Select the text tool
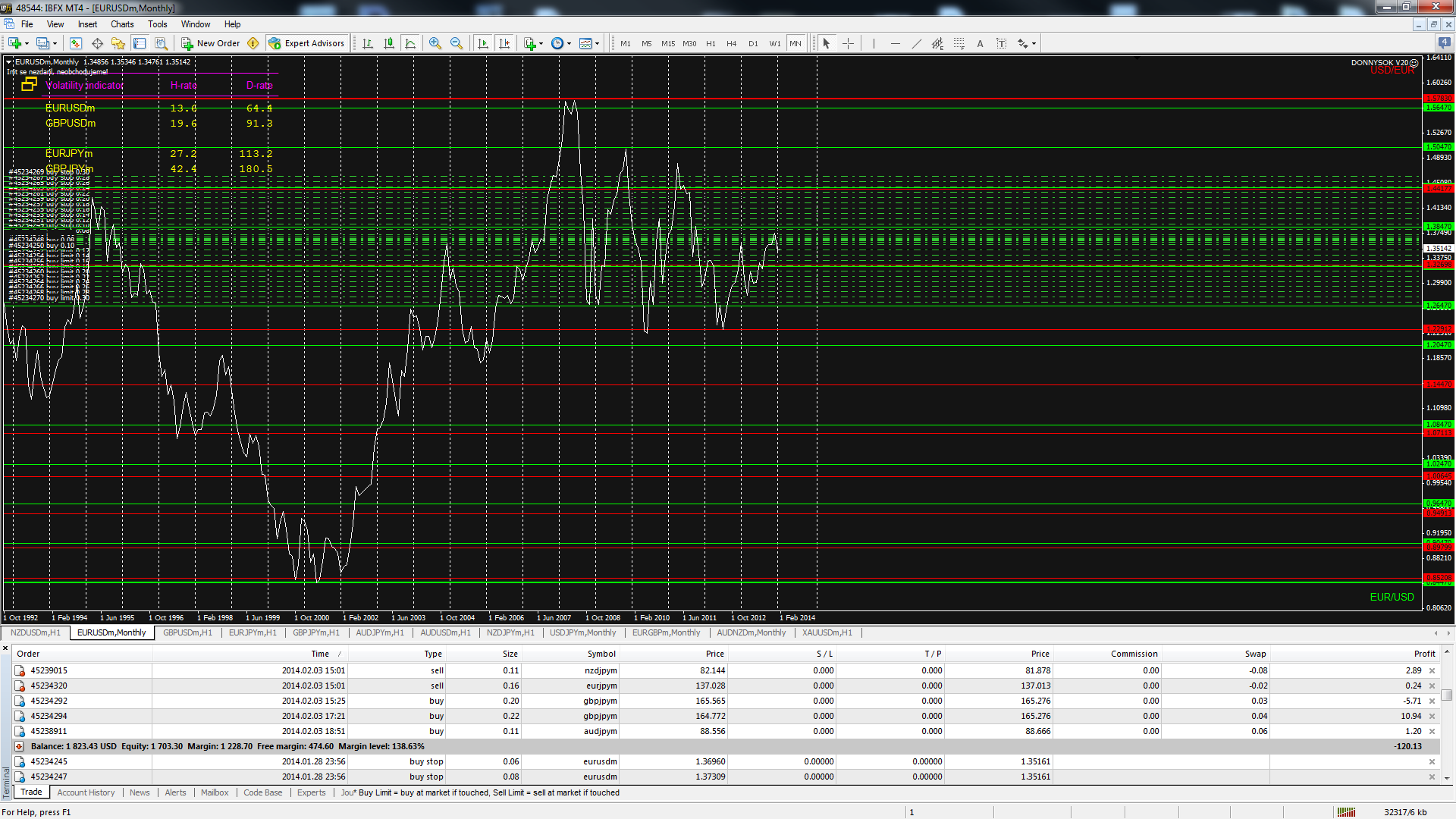The image size is (1456, 819). 980,43
